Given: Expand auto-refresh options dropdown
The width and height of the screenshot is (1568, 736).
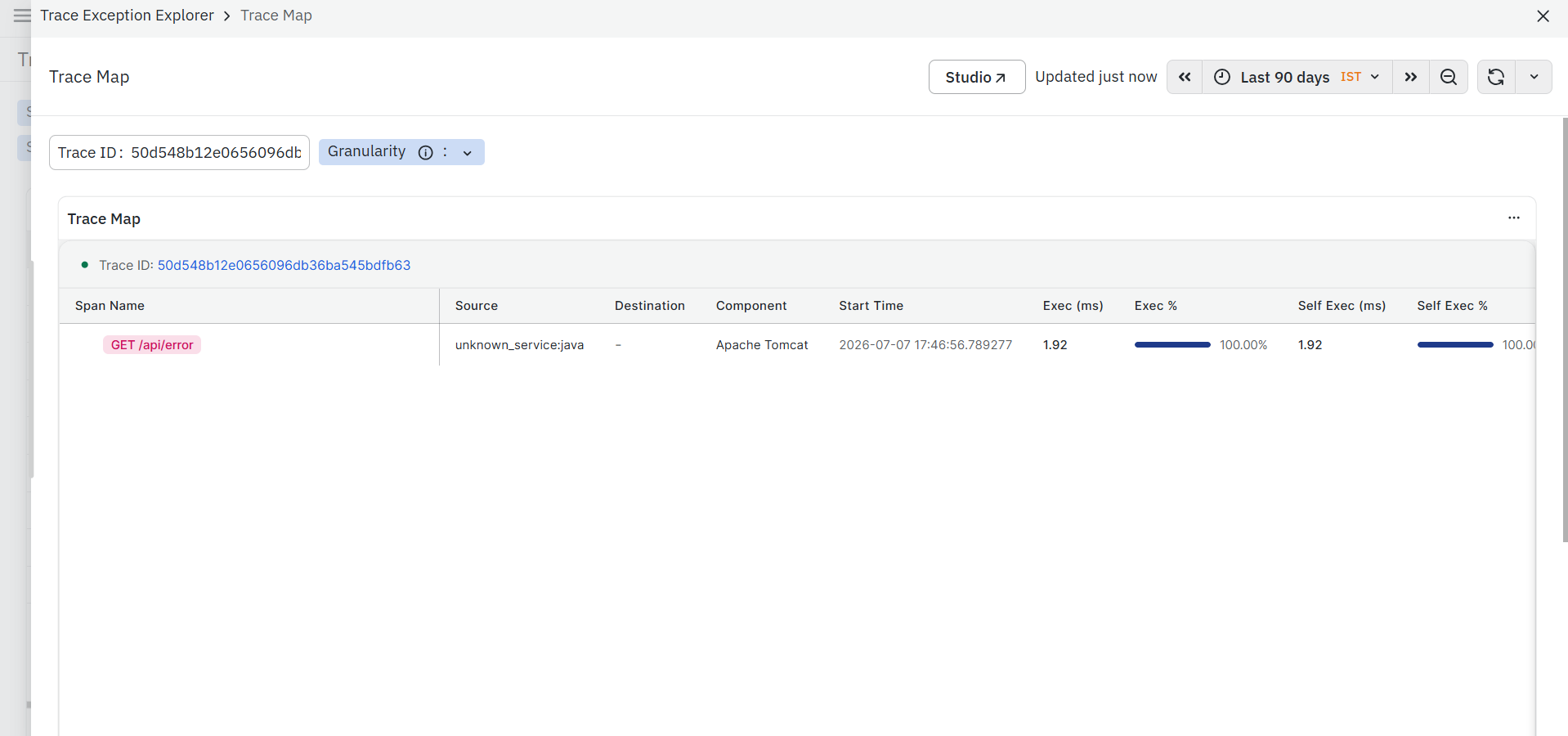Looking at the screenshot, I should click(x=1534, y=77).
